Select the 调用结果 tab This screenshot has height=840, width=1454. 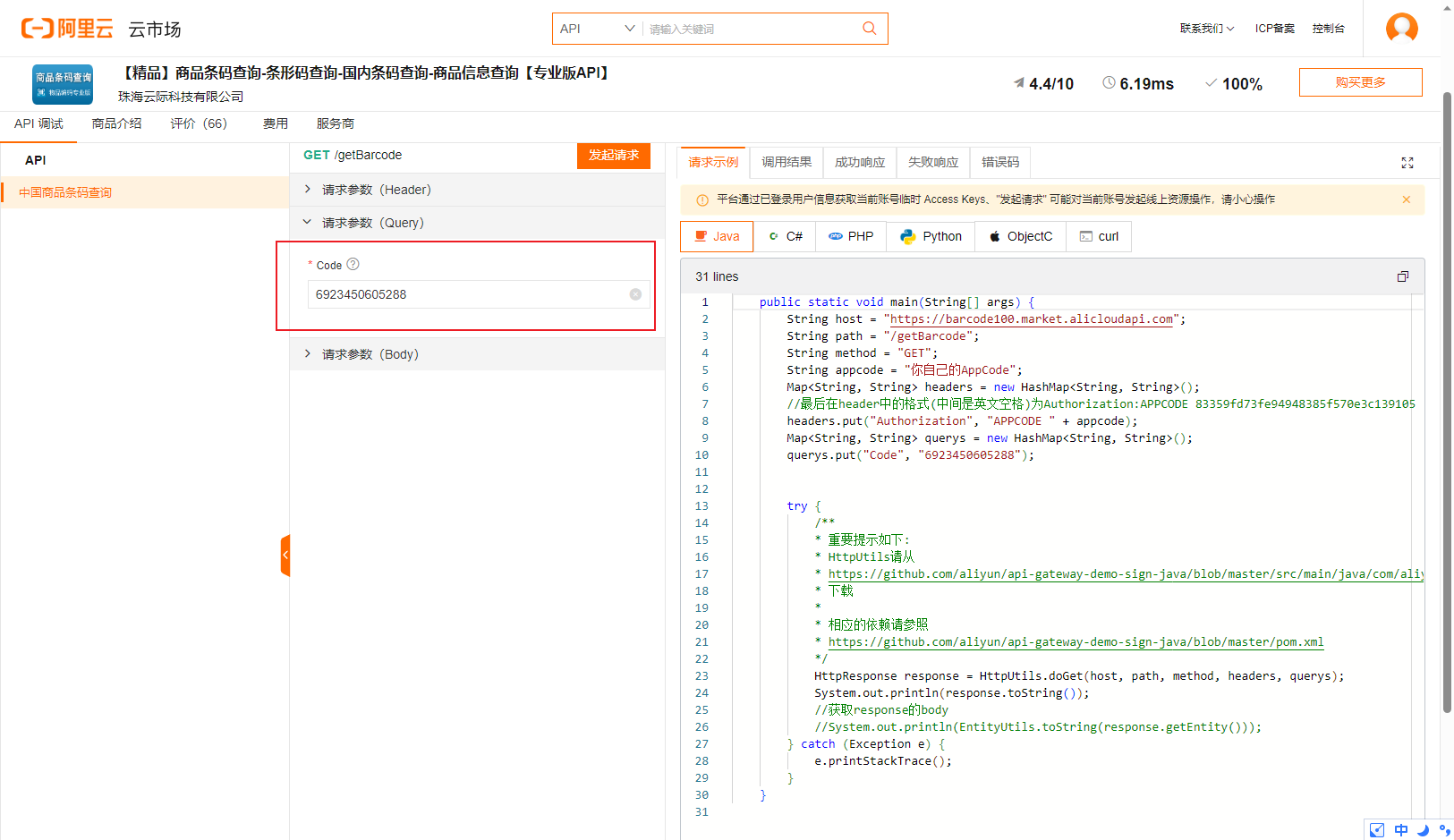pos(787,162)
